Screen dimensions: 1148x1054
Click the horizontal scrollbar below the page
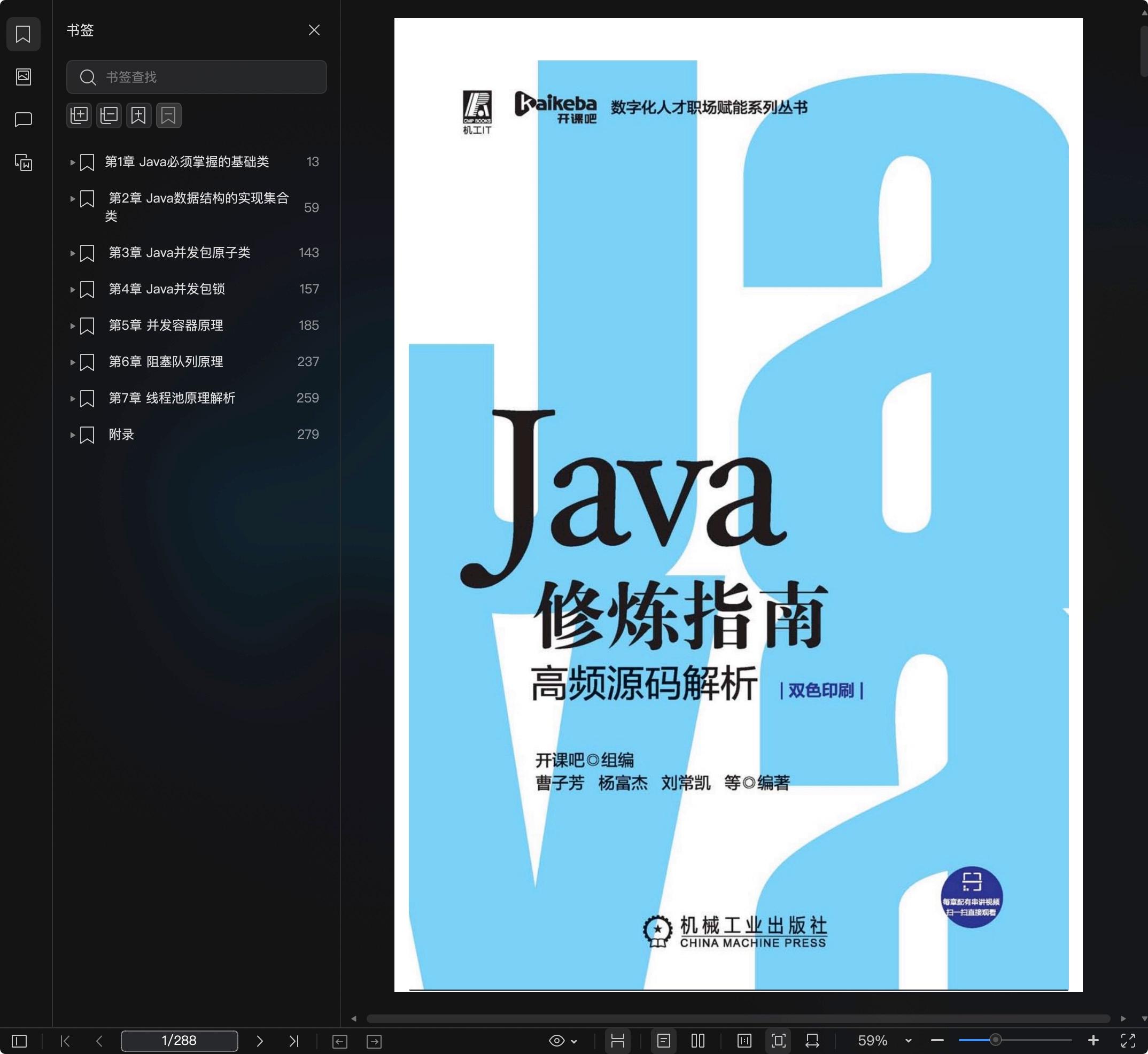738,1019
